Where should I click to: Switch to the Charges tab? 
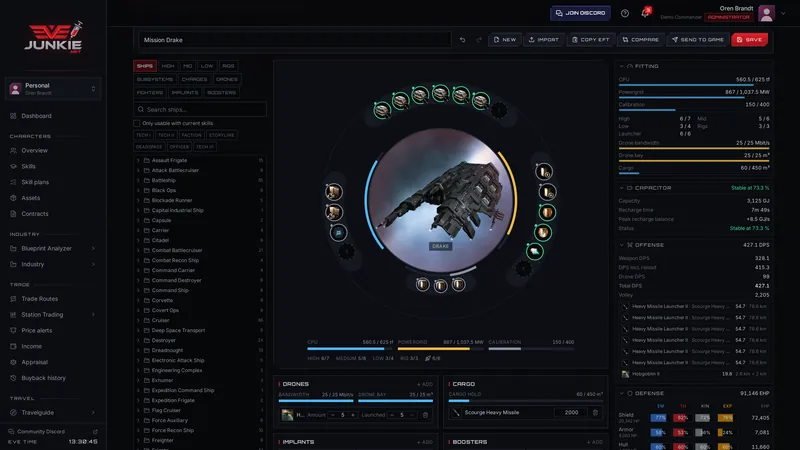194,79
